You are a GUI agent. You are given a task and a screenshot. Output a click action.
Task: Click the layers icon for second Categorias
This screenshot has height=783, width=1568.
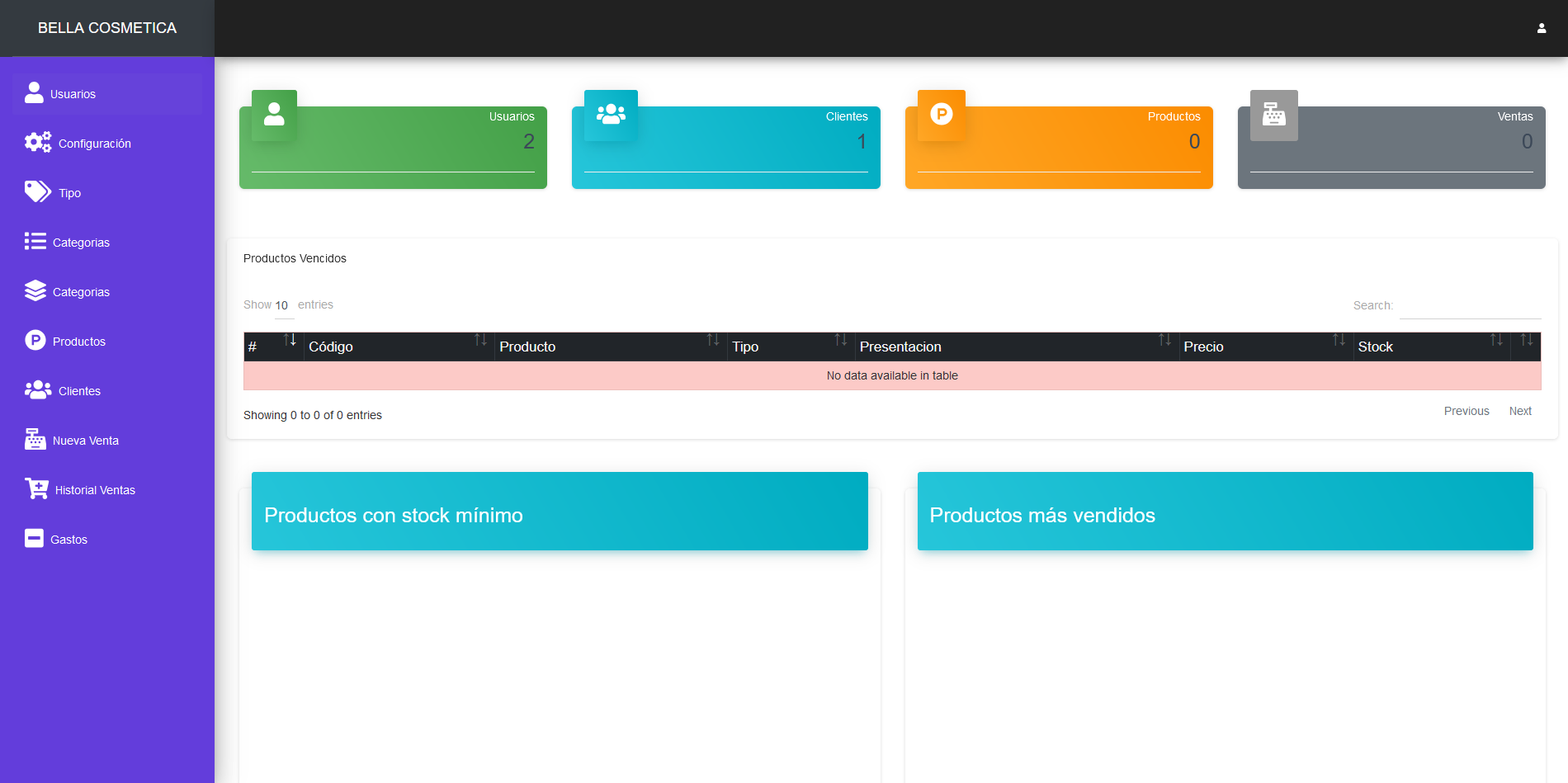[35, 290]
